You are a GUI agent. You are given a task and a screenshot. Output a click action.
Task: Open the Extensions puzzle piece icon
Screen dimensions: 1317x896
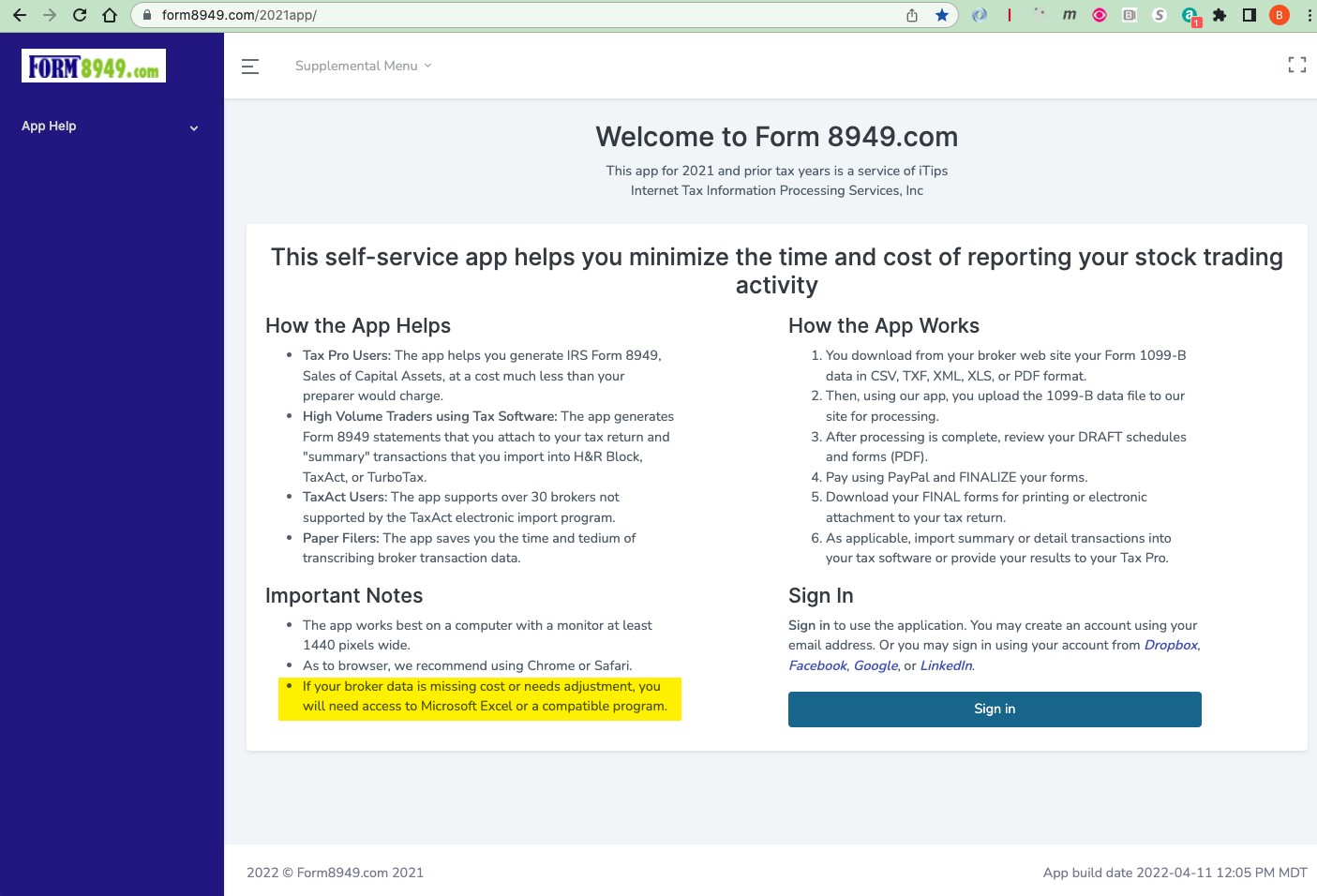1220,15
